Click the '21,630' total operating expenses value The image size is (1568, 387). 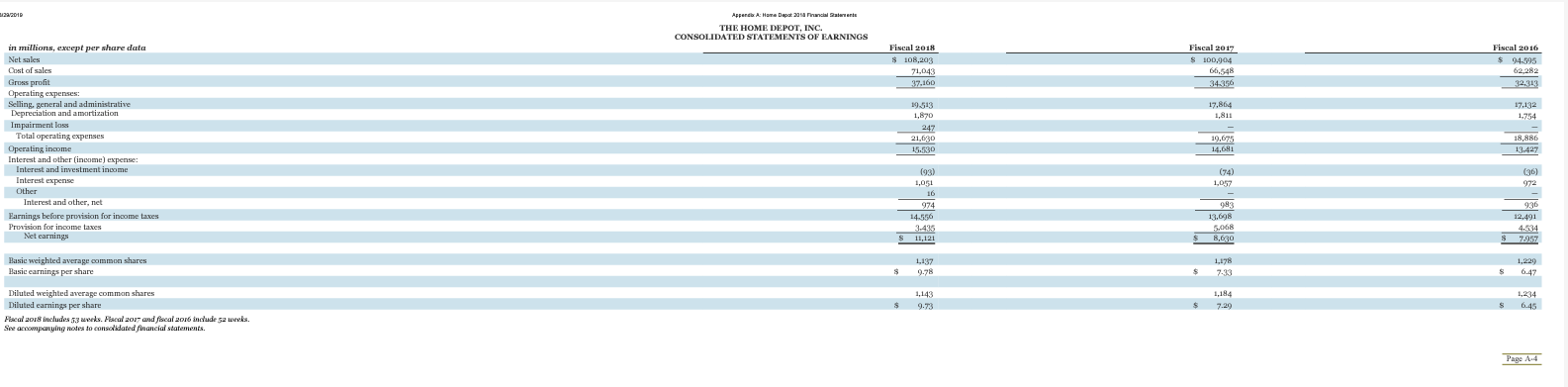[x=922, y=138]
